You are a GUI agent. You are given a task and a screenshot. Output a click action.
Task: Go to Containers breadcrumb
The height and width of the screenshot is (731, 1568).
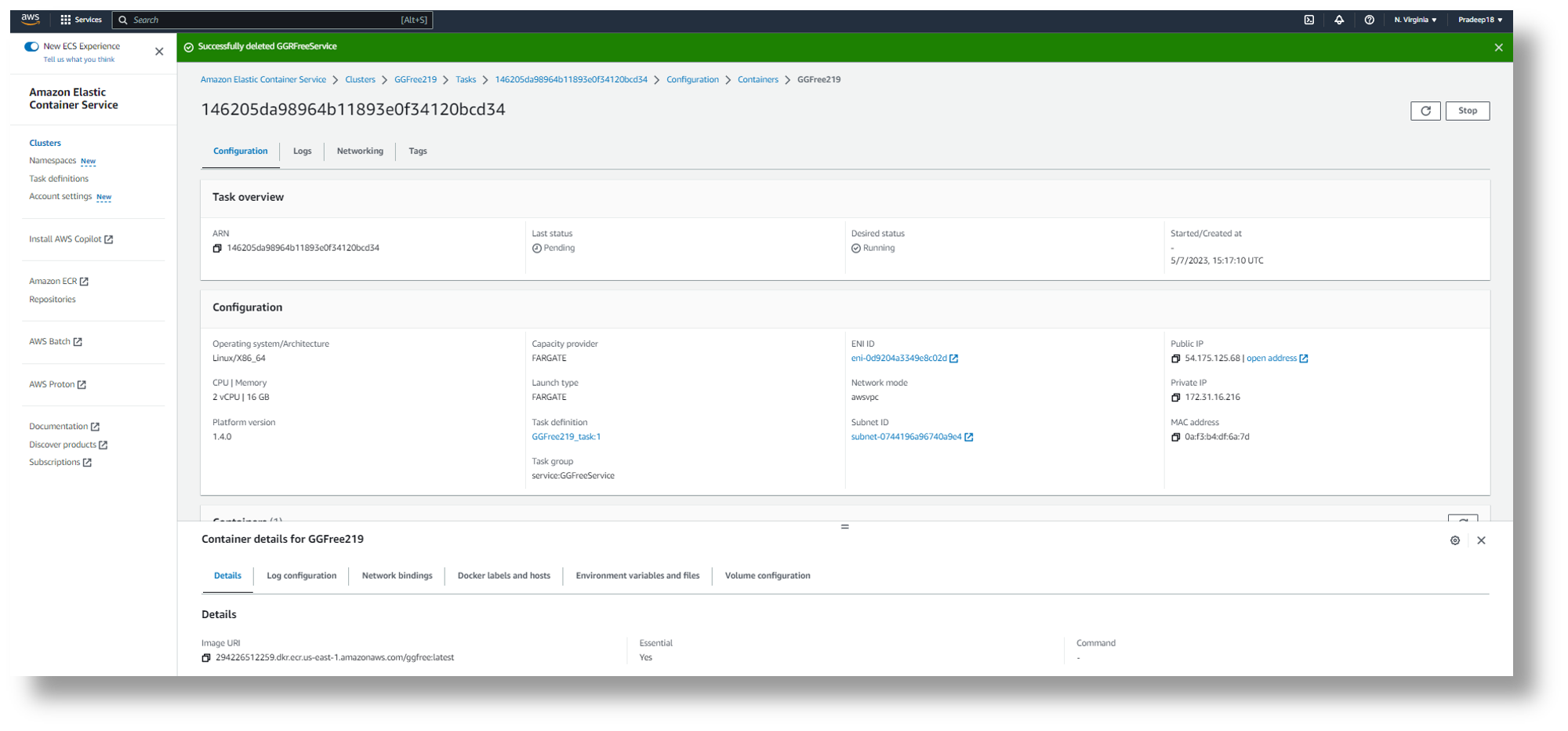click(x=758, y=80)
